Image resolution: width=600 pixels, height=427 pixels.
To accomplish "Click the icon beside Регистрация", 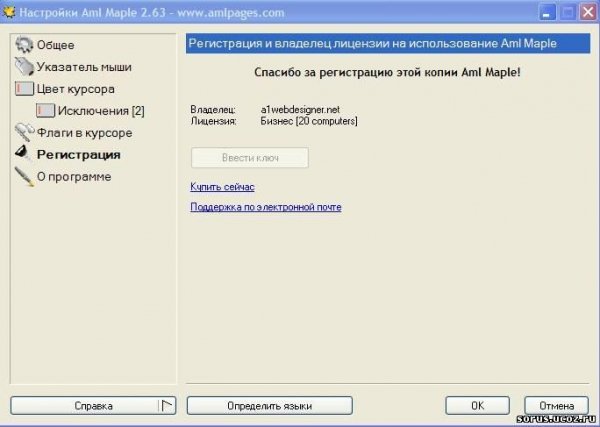I will (x=23, y=153).
